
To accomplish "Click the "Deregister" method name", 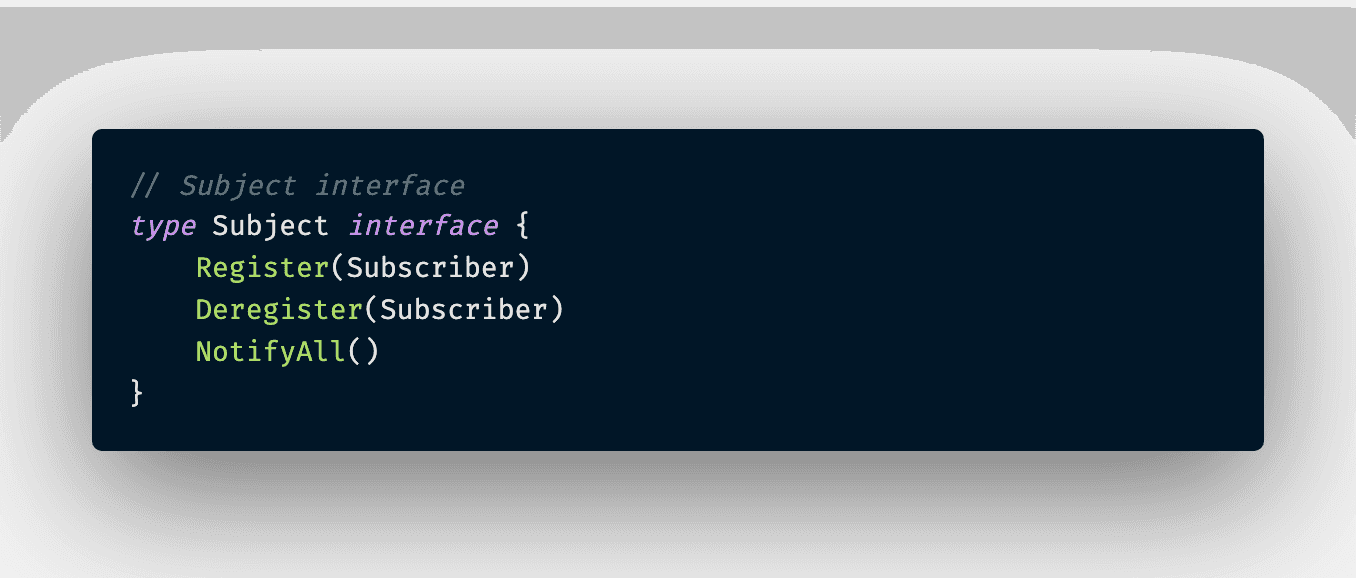I will [278, 310].
